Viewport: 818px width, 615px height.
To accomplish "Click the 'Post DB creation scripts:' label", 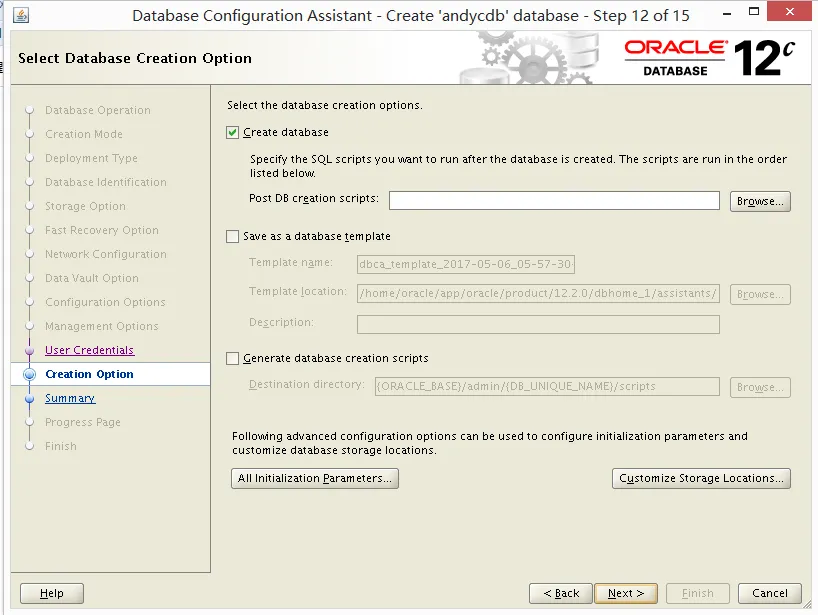I will point(314,198).
